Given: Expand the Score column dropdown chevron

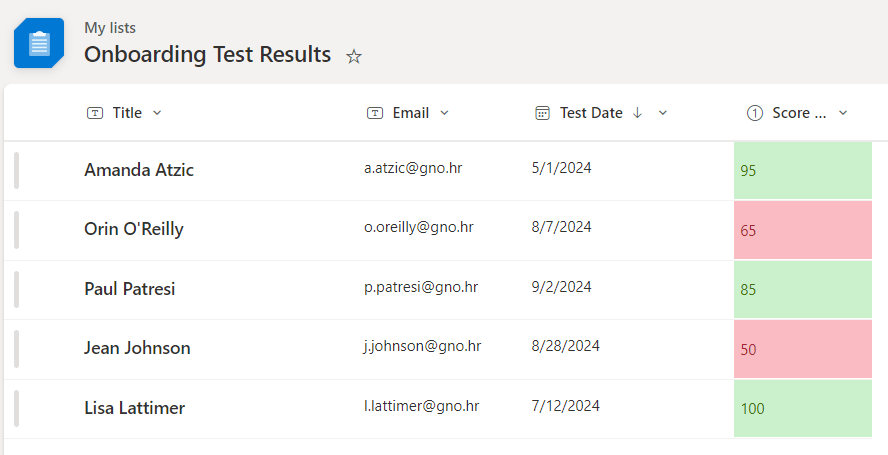Looking at the screenshot, I should pyautogui.click(x=842, y=113).
